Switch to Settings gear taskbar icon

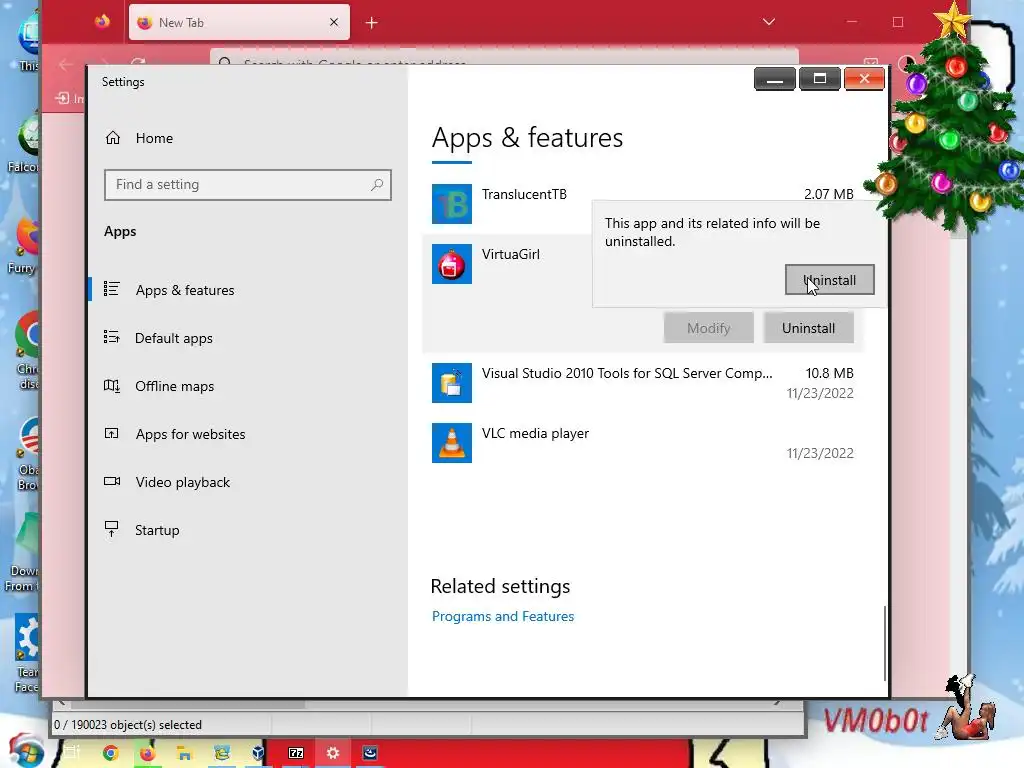pos(333,753)
